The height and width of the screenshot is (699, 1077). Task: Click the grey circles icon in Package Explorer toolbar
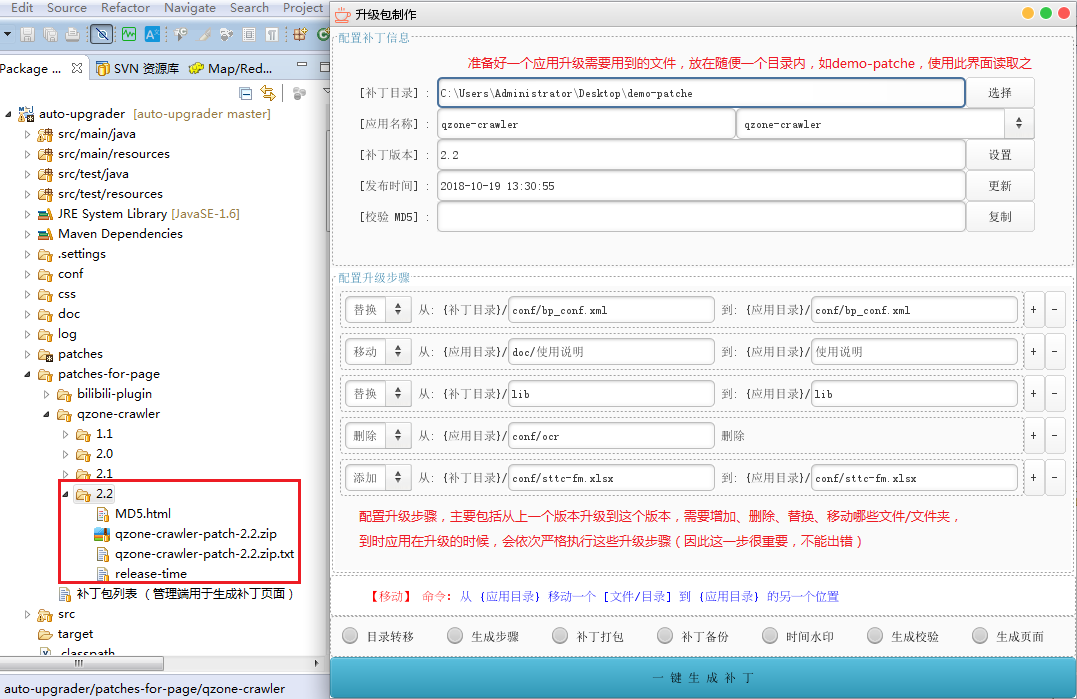(x=299, y=93)
